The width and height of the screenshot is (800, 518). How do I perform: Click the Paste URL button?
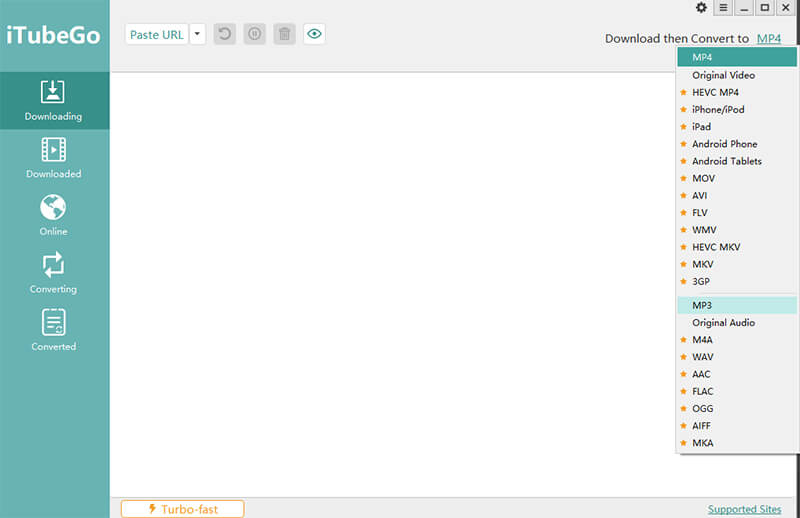[x=157, y=35]
